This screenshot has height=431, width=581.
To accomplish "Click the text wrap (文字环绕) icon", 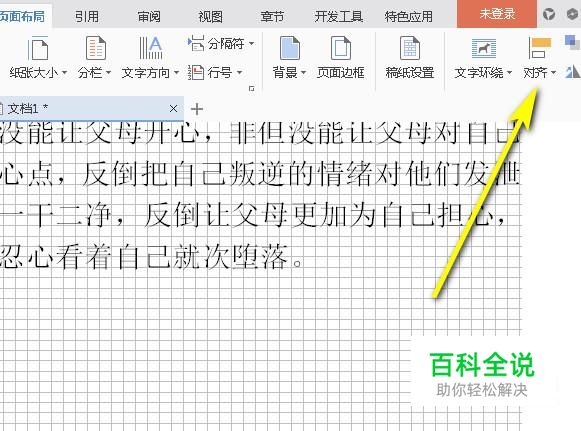I will pos(484,48).
